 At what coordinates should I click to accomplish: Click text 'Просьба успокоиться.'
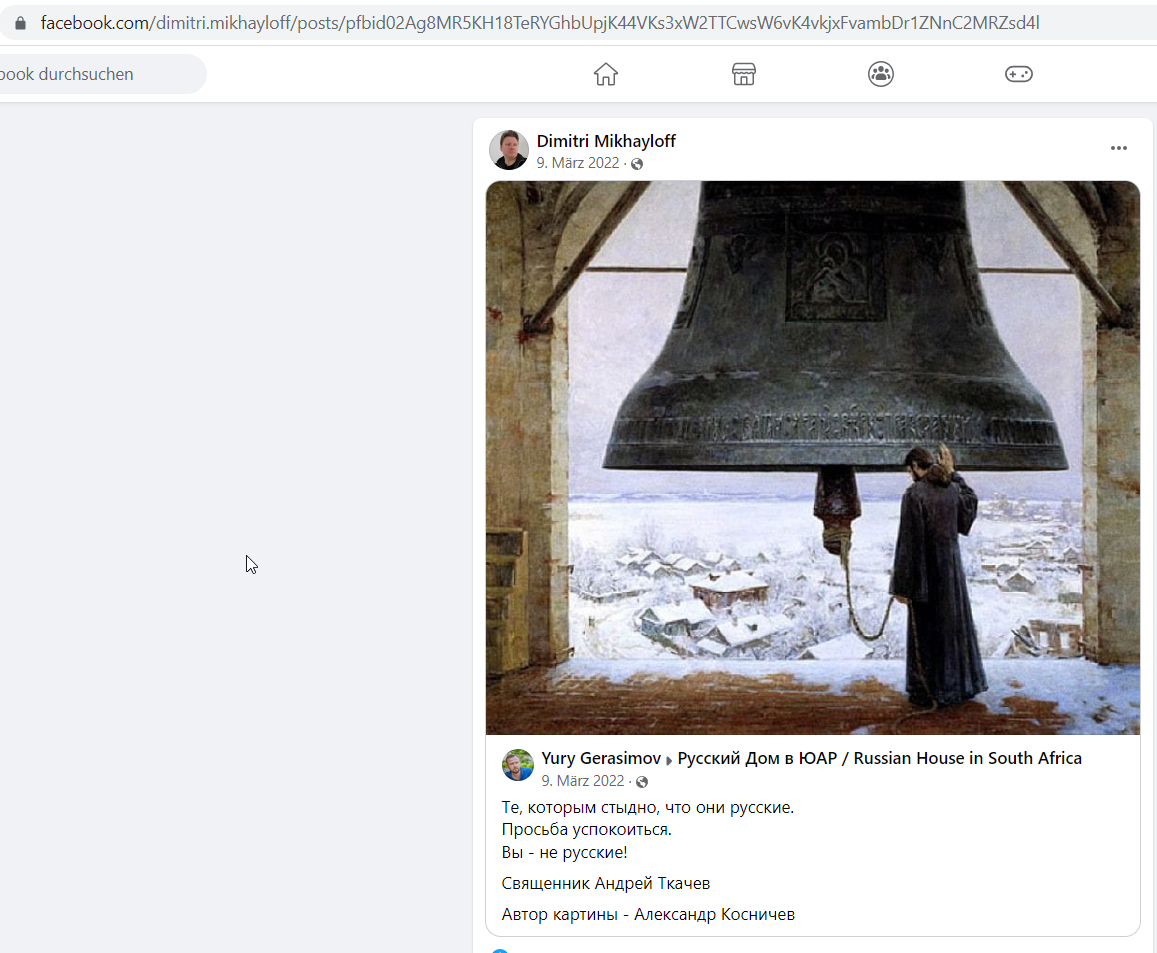(587, 829)
